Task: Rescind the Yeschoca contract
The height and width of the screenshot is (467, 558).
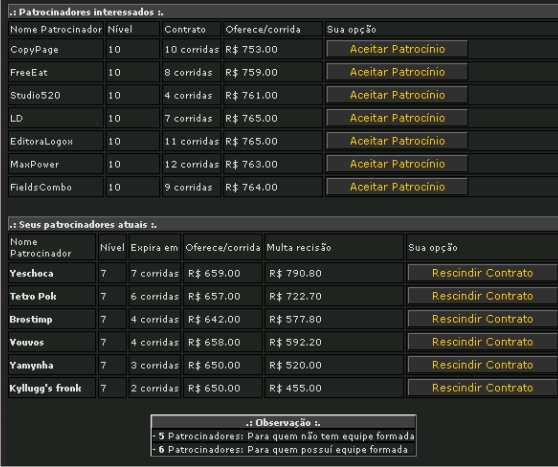Action: [x=482, y=273]
